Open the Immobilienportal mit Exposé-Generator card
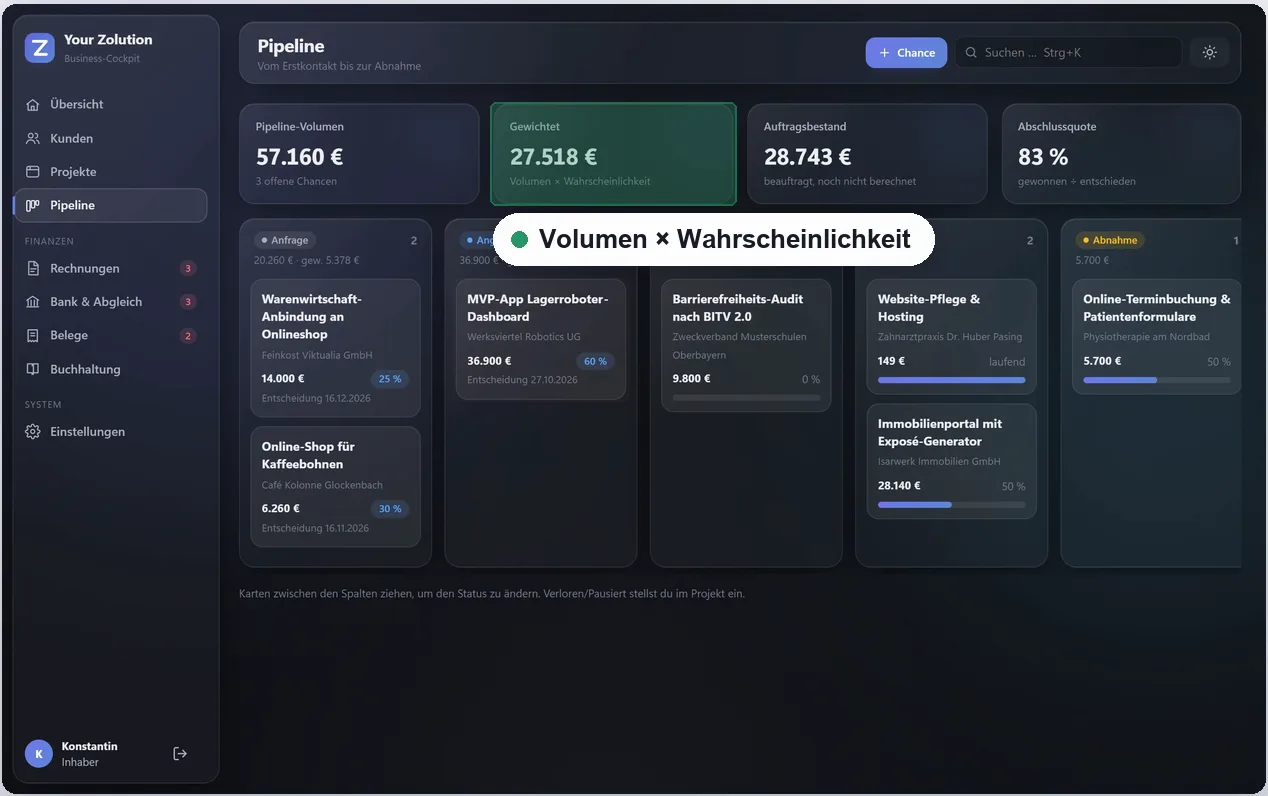The height and width of the screenshot is (796, 1268). (952, 462)
